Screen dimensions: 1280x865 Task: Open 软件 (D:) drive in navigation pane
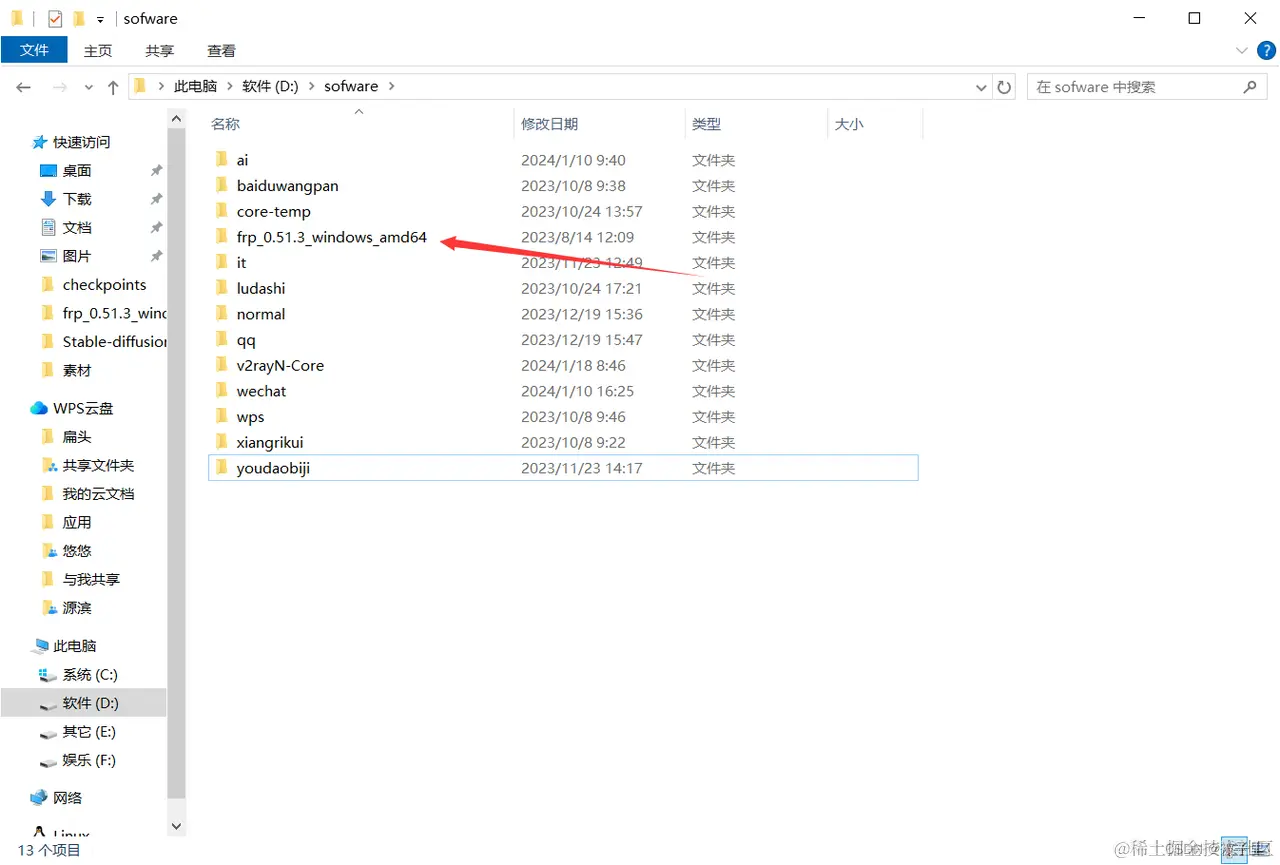(x=90, y=703)
